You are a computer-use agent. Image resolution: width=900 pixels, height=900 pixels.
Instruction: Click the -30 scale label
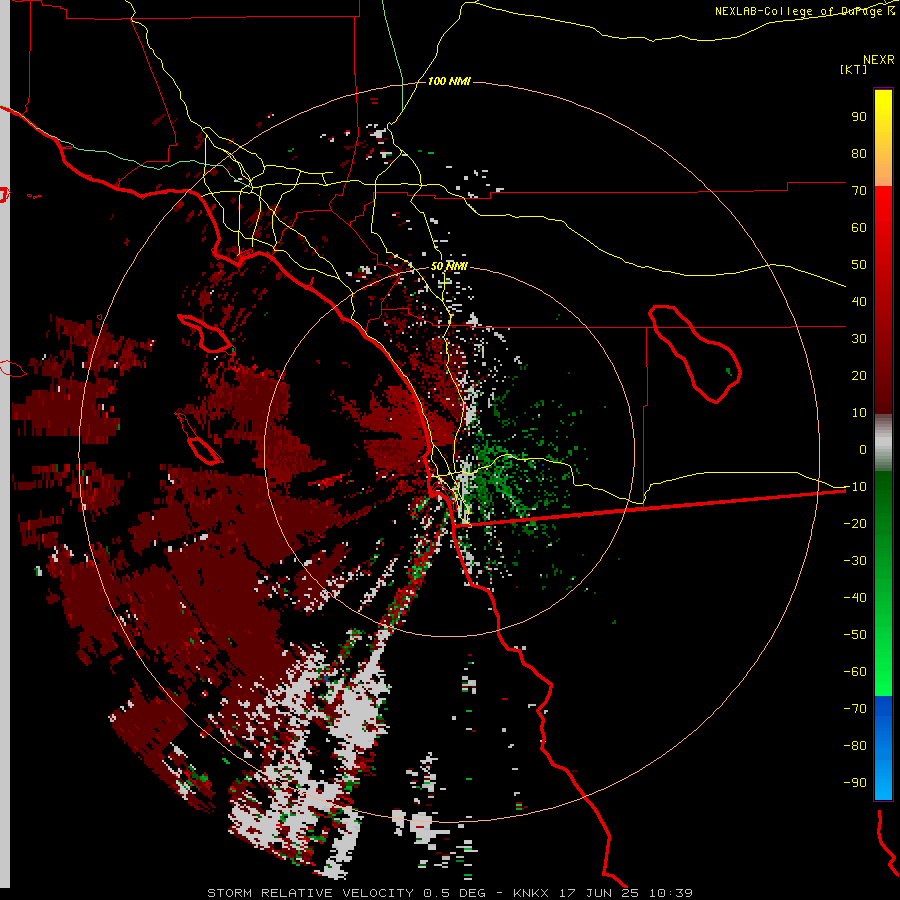855,561
